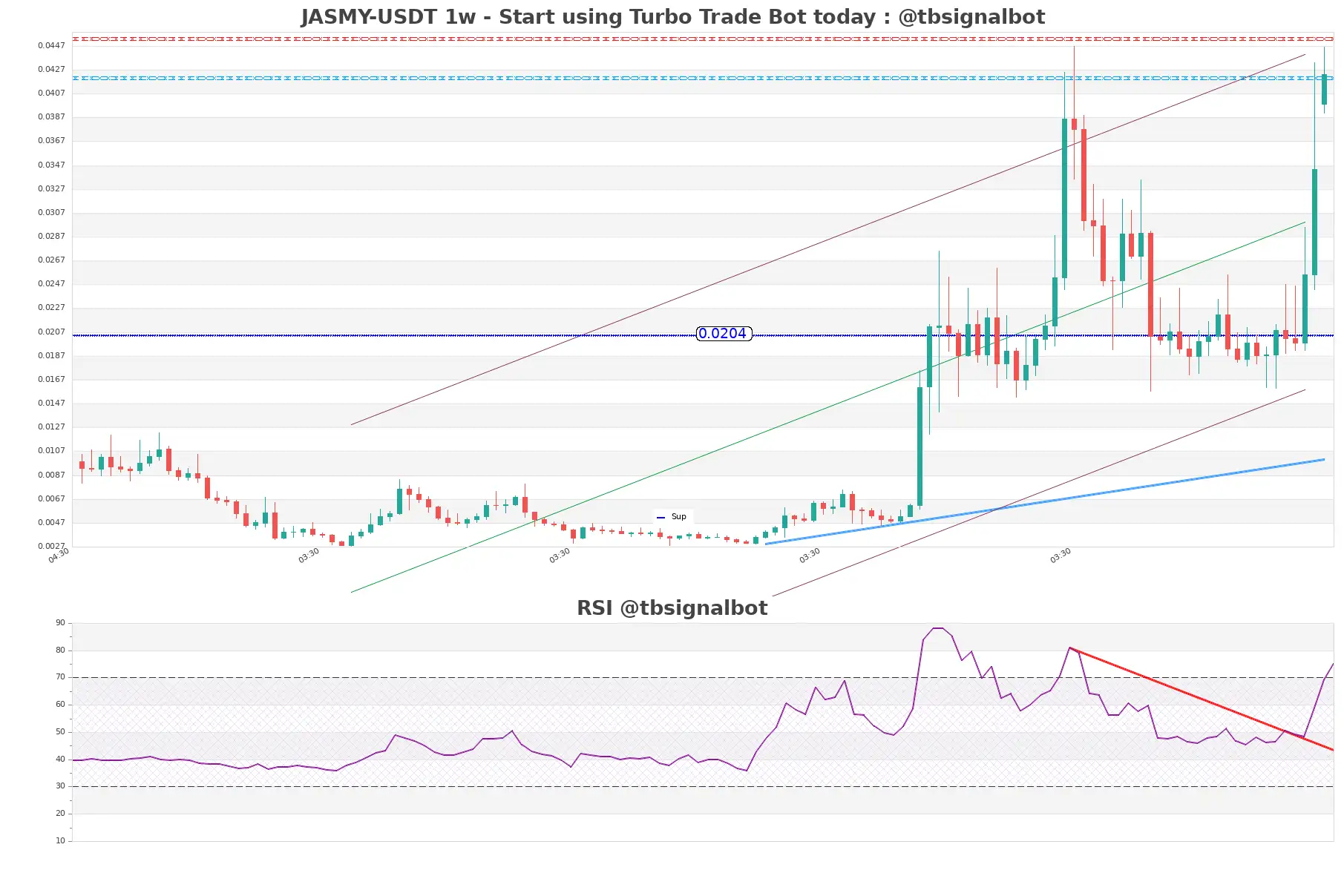Click the 04:30 time axis label
The image size is (1344, 896).
[x=59, y=556]
